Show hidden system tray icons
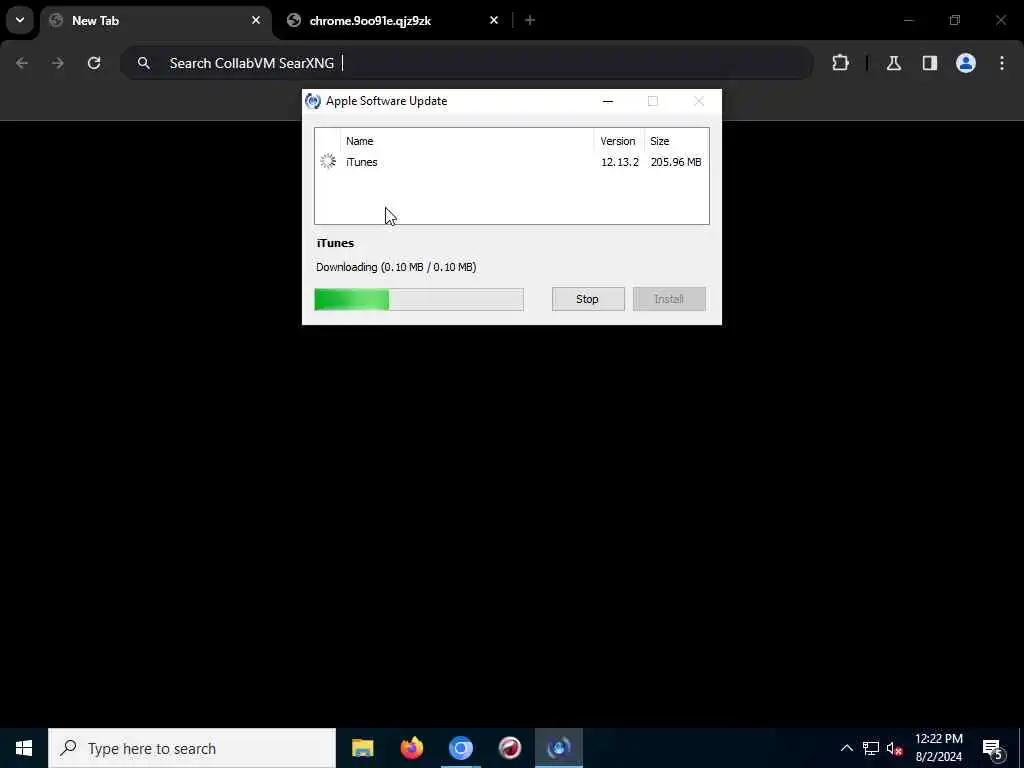 pyautogui.click(x=846, y=748)
